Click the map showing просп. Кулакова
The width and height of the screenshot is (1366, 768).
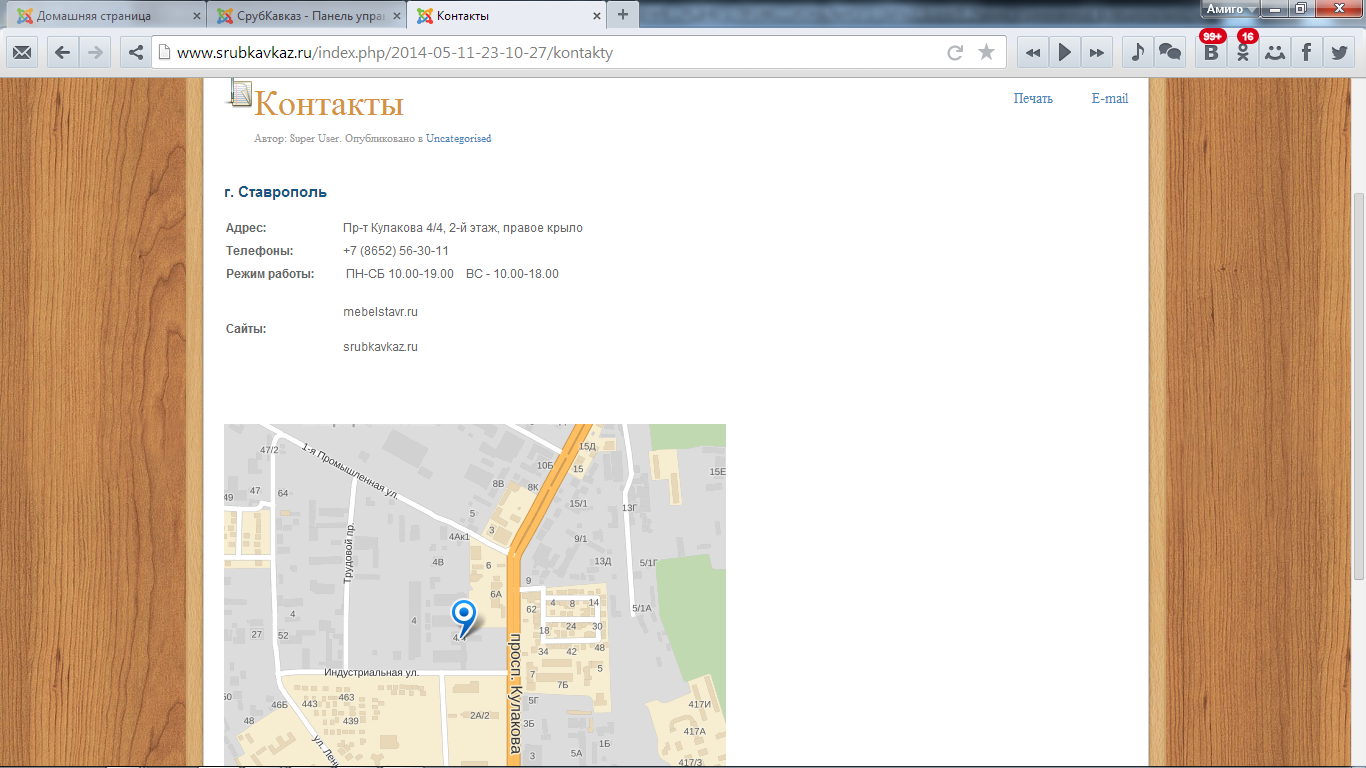[475, 596]
